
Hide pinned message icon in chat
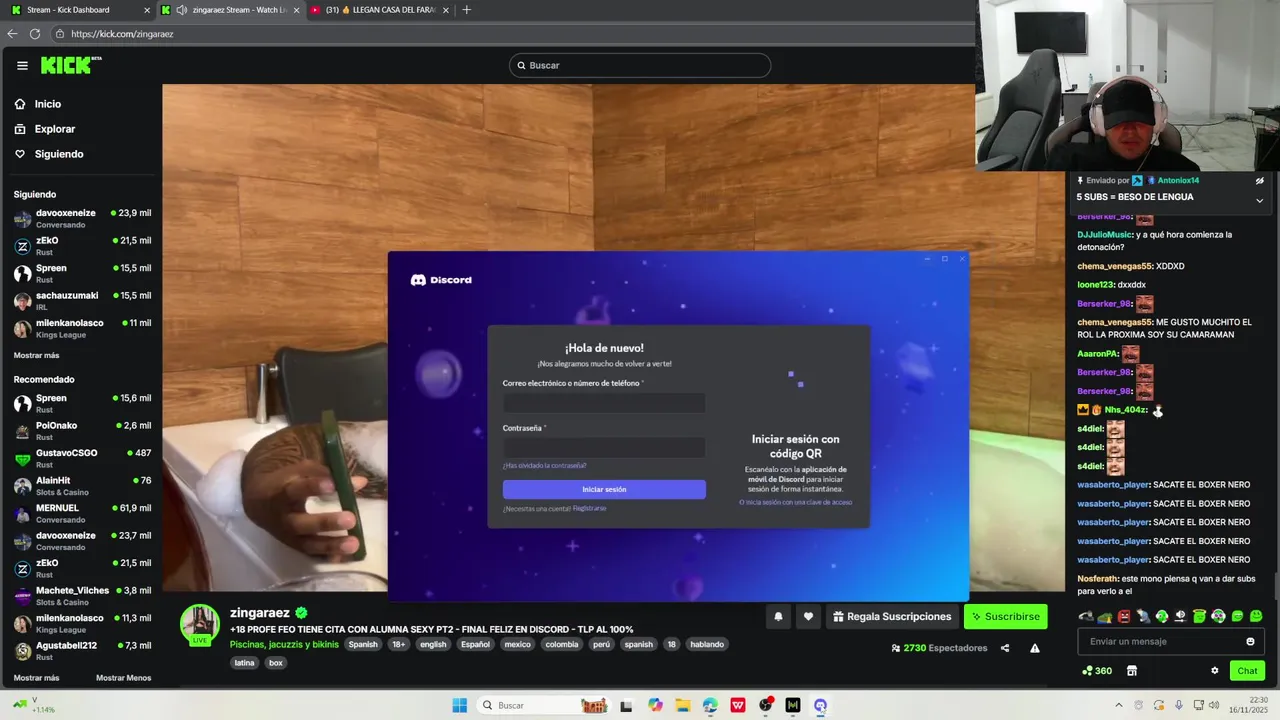(1260, 181)
